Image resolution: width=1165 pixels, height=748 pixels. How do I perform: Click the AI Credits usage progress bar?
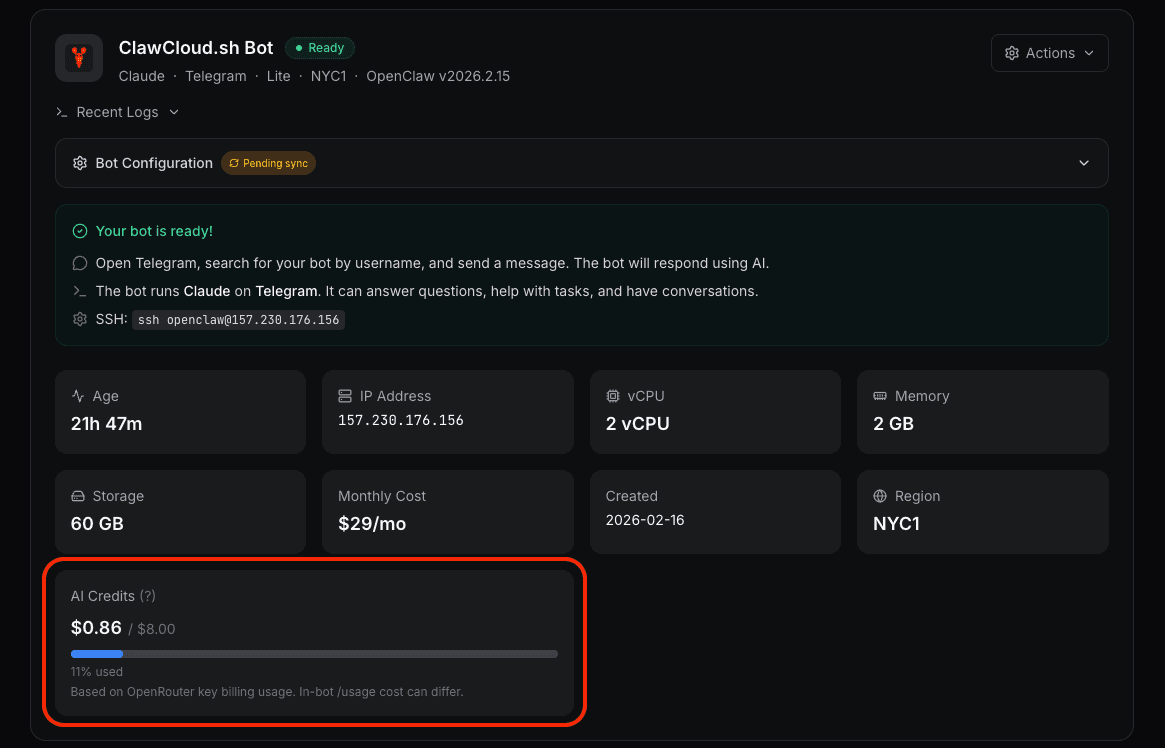(314, 653)
